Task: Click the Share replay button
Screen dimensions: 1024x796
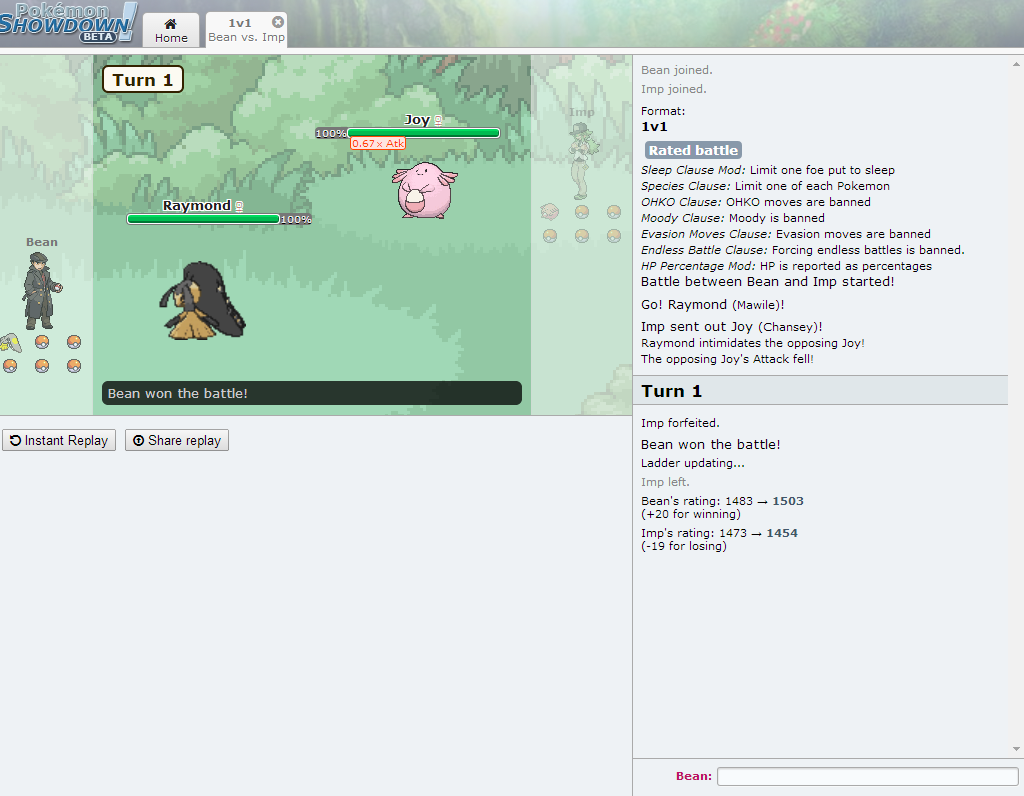Action: 177,440
